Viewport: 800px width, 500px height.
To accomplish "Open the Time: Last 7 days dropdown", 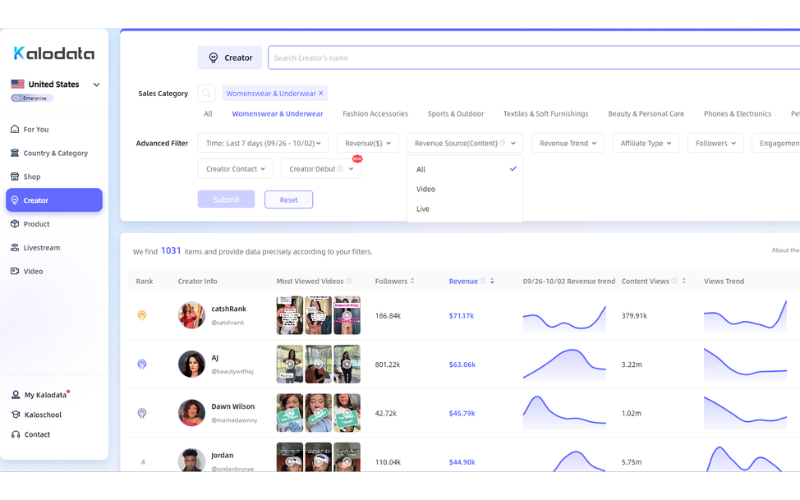I will [263, 143].
